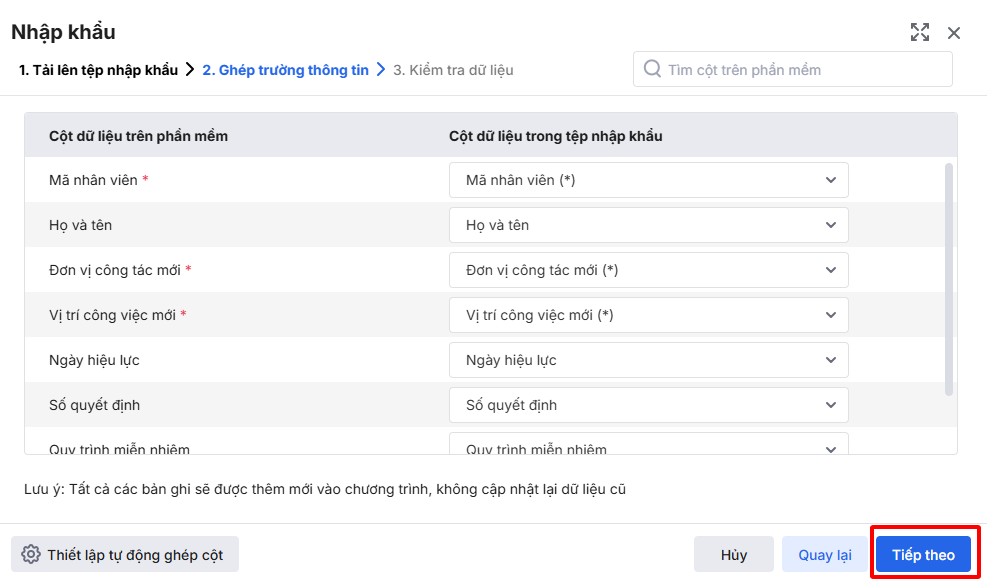Click the expand fullscreen icon
The width and height of the screenshot is (987, 583).
tap(920, 32)
